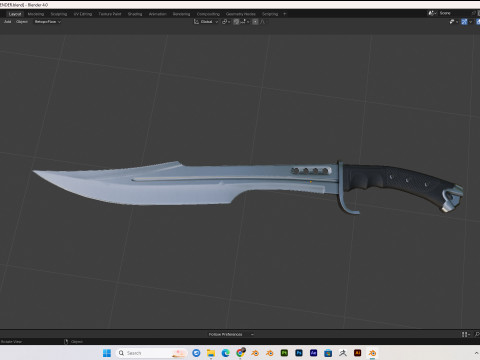Open the Follow Preferences dropdown
The height and width of the screenshot is (360, 480).
coord(231,334)
